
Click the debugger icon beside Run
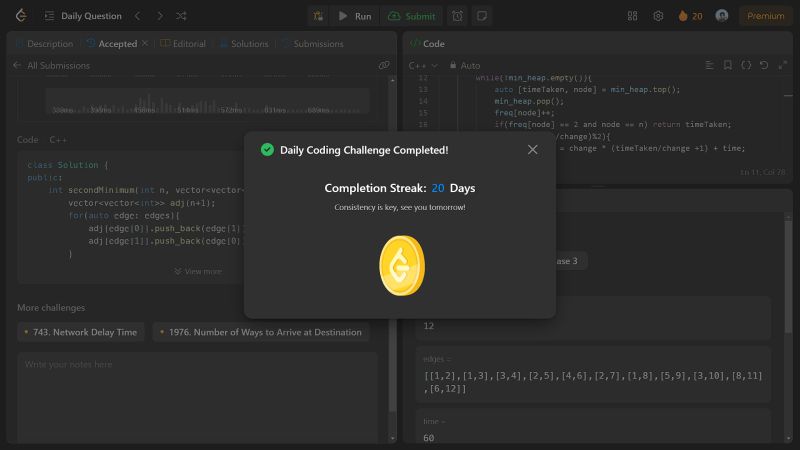click(318, 16)
